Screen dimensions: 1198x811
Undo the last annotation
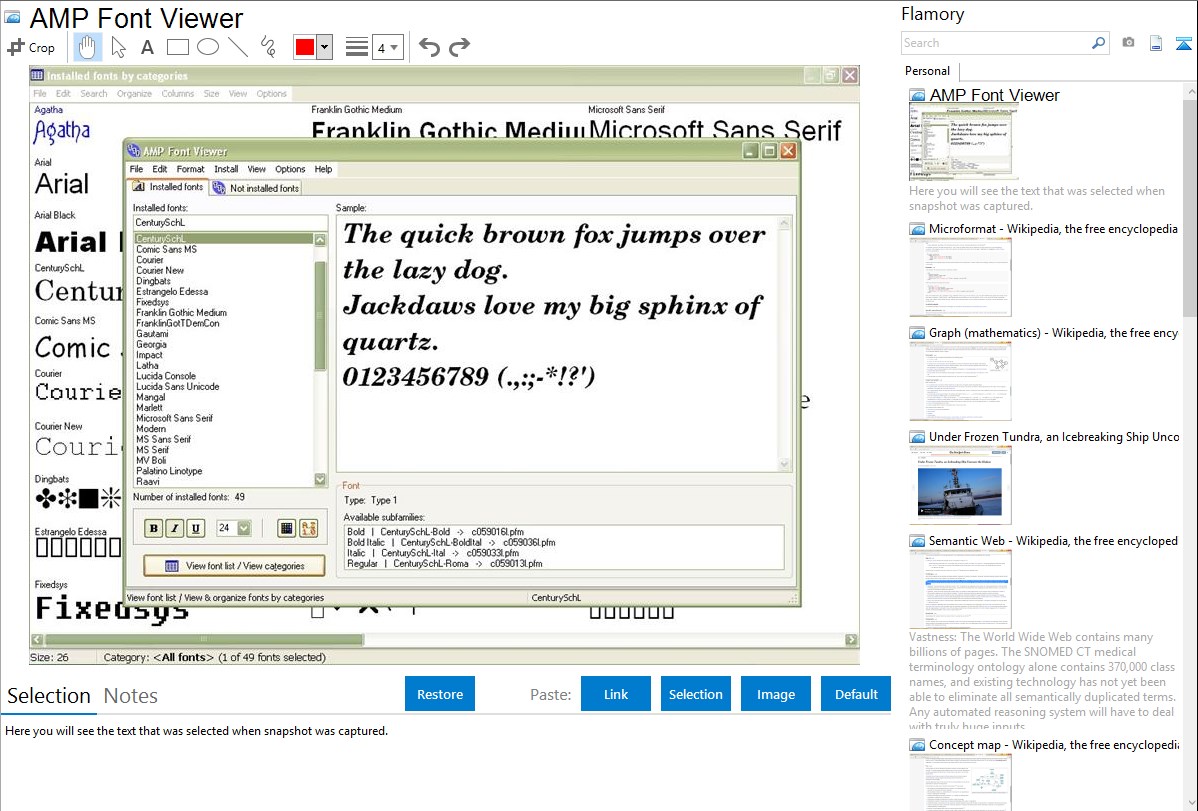pos(429,47)
